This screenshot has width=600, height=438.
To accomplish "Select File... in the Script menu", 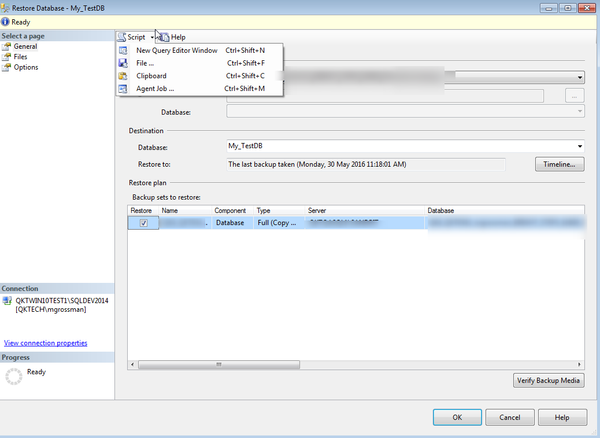I will coord(200,63).
